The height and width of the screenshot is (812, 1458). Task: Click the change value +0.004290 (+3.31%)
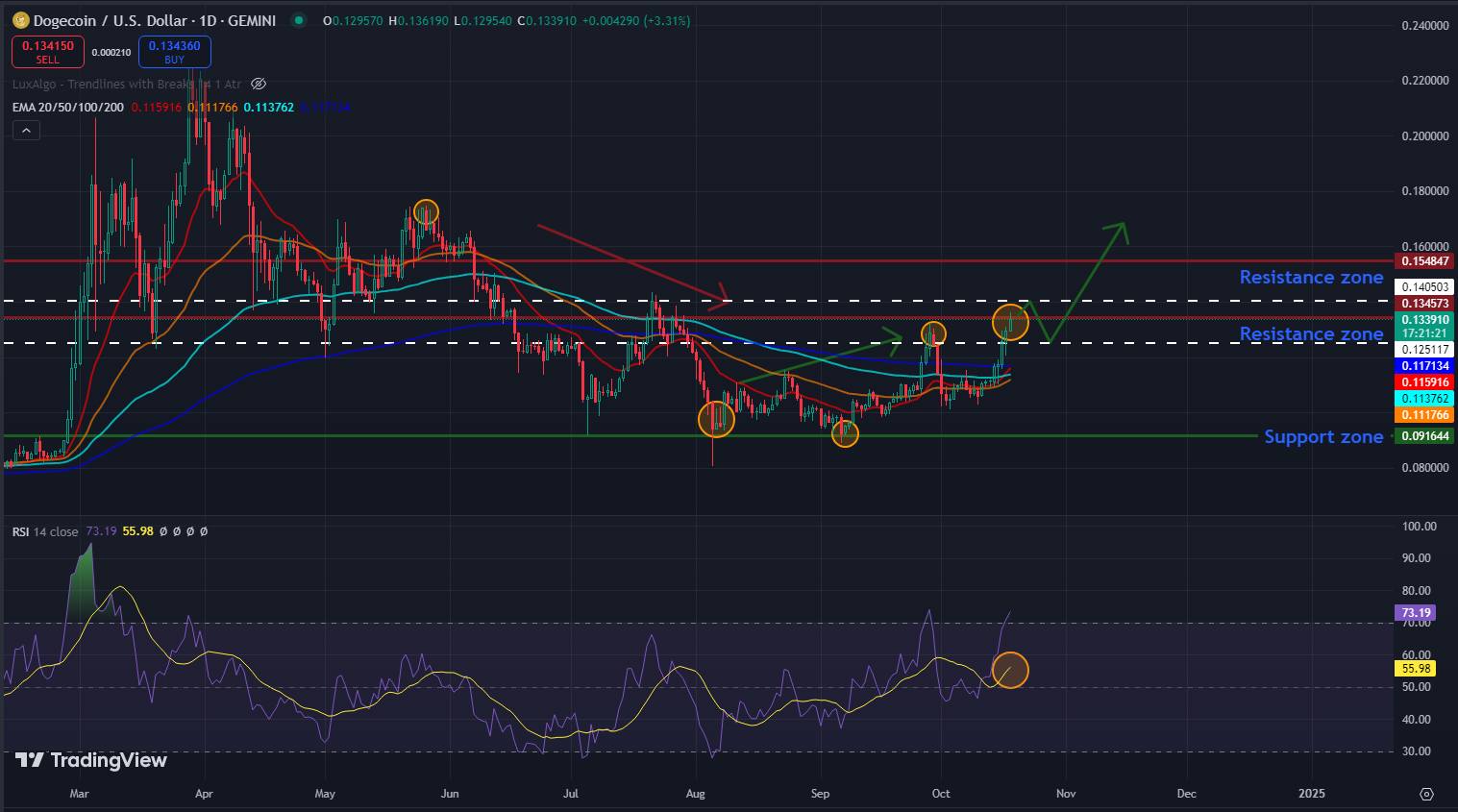tap(636, 20)
